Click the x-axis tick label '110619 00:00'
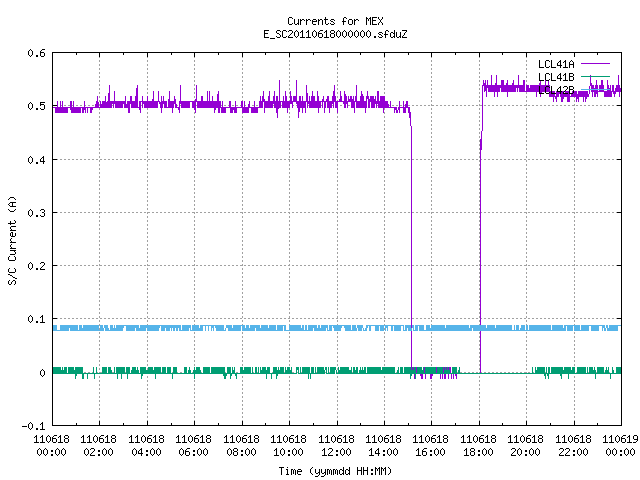 pos(620,446)
